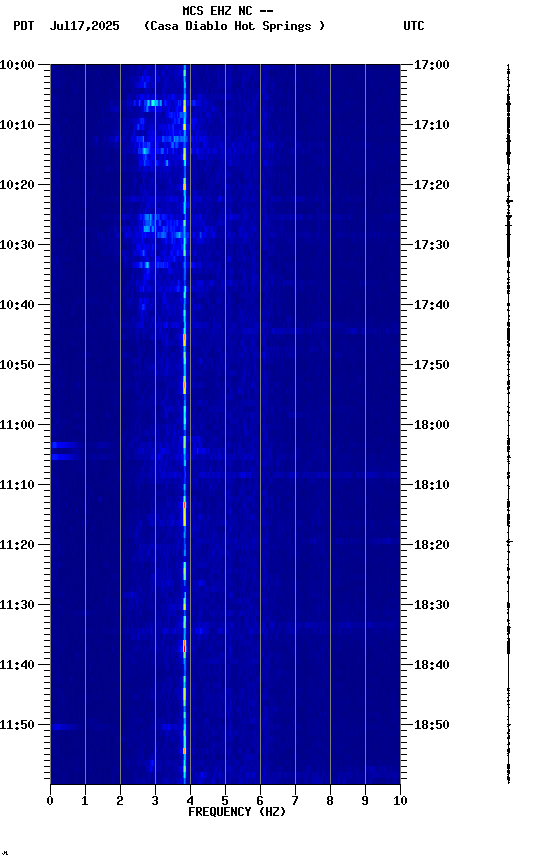Click the 10:00 PDT time label
The image size is (552, 864).
click(17, 65)
